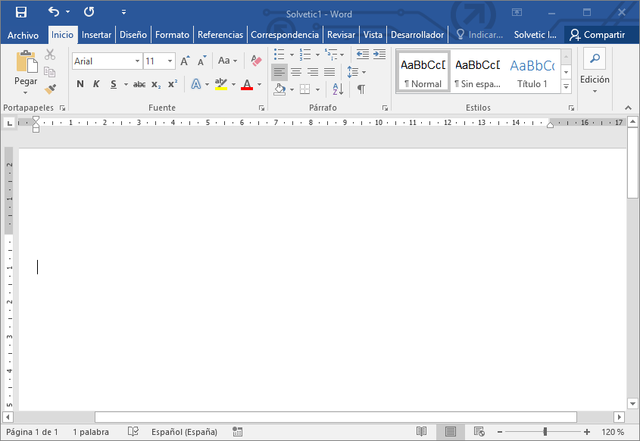
Task: Switch to the Desarrollador tab
Action: coord(417,35)
